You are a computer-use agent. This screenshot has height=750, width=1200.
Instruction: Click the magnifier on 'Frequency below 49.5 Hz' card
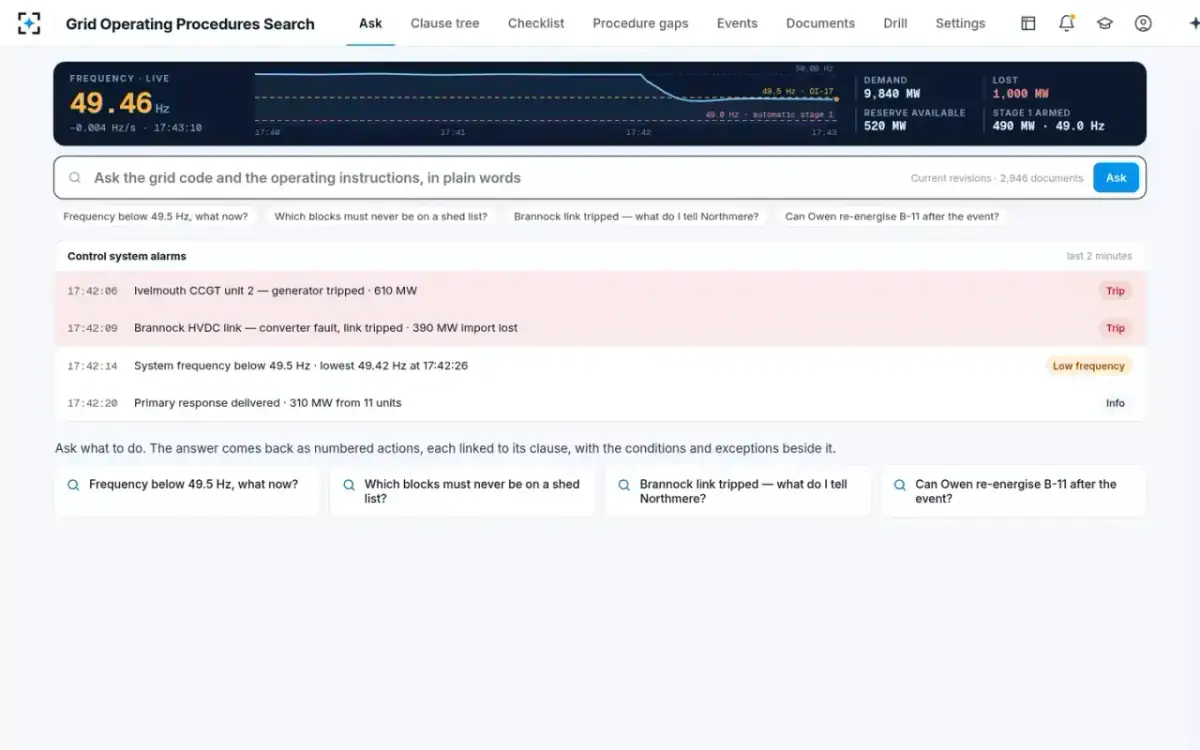[73, 484]
